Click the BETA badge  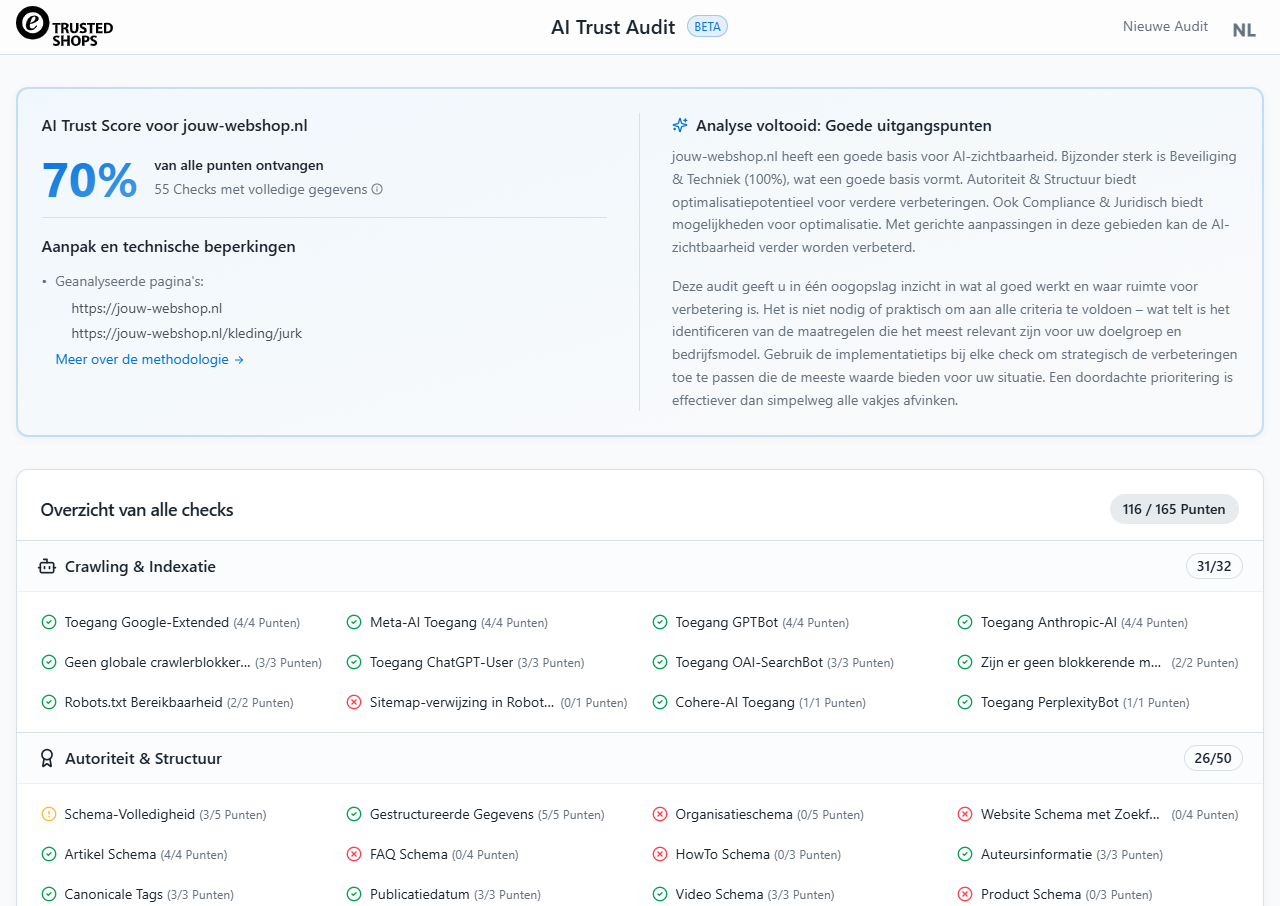[x=707, y=27]
